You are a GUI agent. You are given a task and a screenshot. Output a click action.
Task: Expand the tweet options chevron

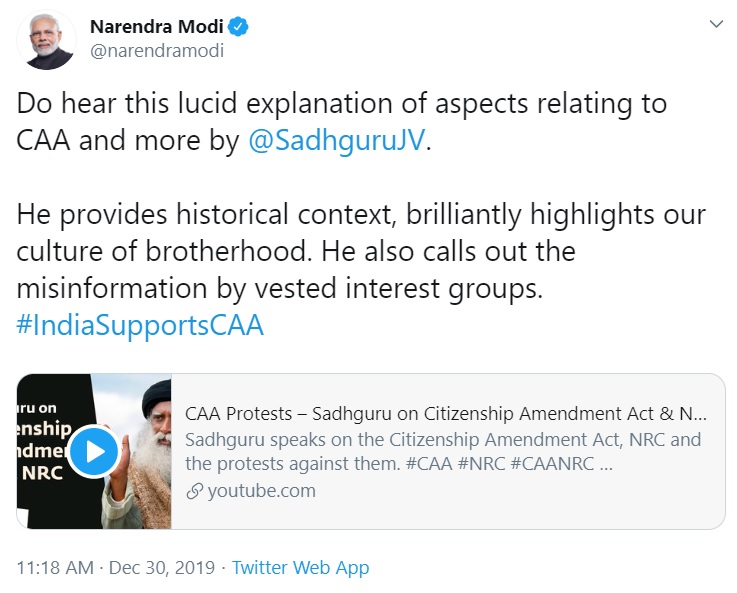pos(715,24)
